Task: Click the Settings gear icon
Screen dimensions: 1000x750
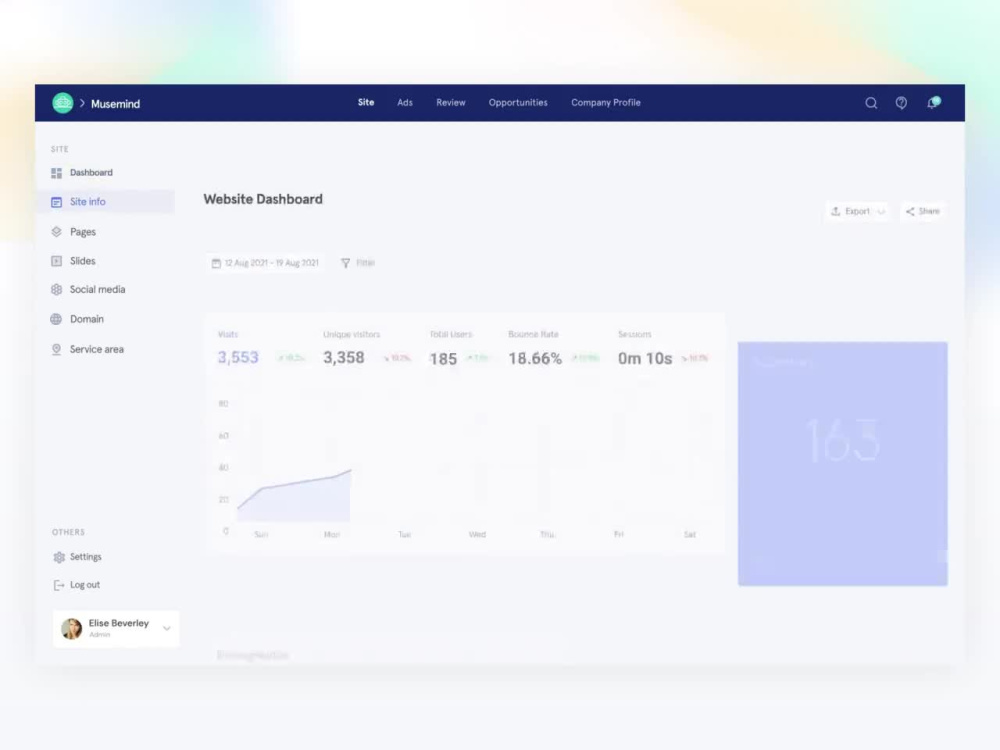Action: pyautogui.click(x=59, y=557)
